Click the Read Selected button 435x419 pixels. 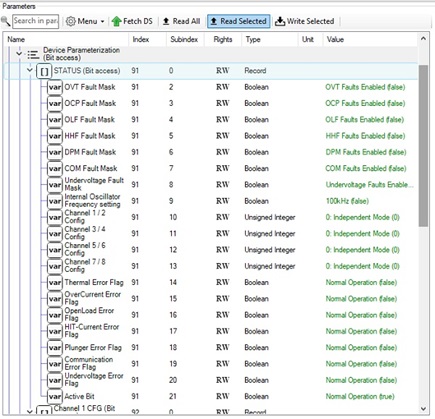click(239, 21)
